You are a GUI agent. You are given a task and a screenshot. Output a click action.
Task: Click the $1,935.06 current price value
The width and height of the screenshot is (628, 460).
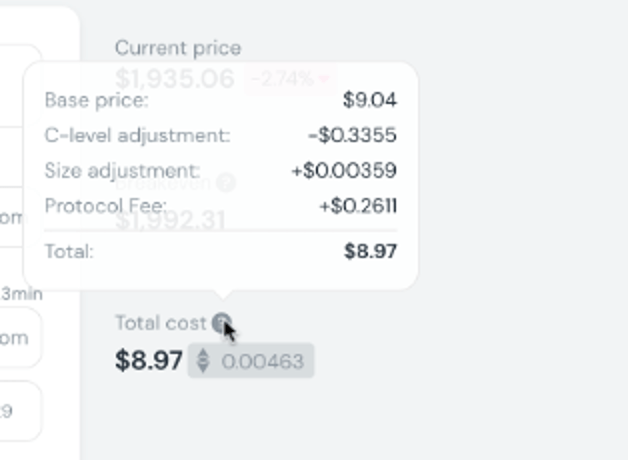click(174, 79)
